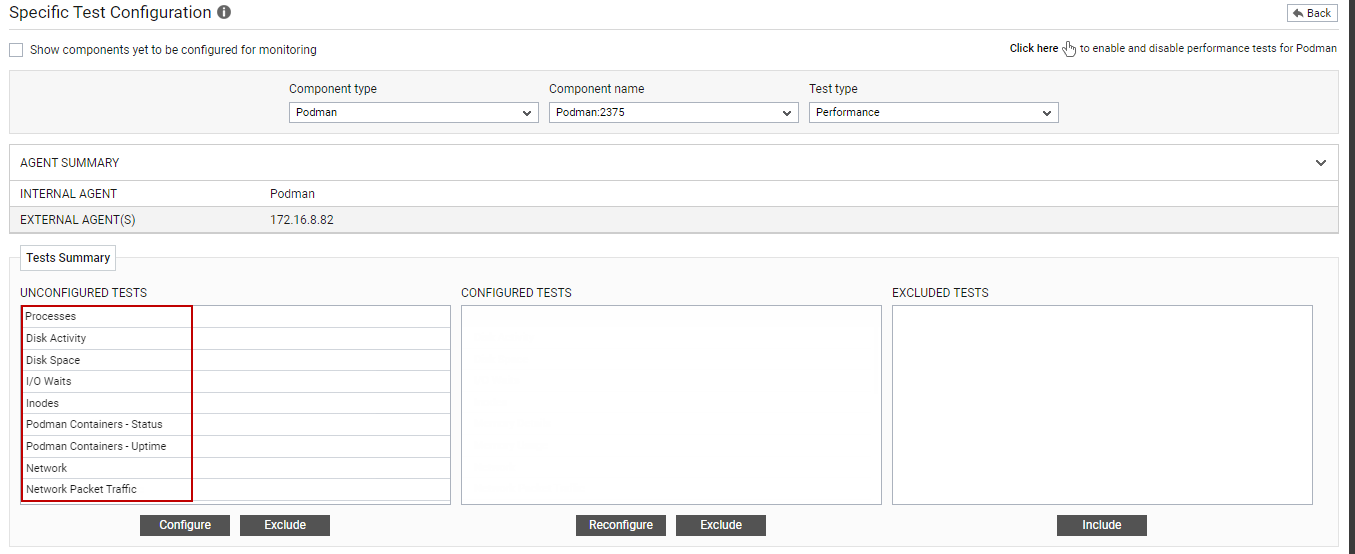The height and width of the screenshot is (554, 1355).
Task: Select the Tests Summary tab
Action: pos(68,258)
